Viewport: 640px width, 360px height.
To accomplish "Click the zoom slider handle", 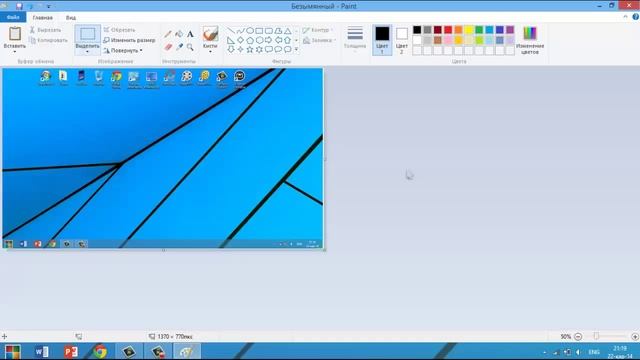I will coord(596,336).
